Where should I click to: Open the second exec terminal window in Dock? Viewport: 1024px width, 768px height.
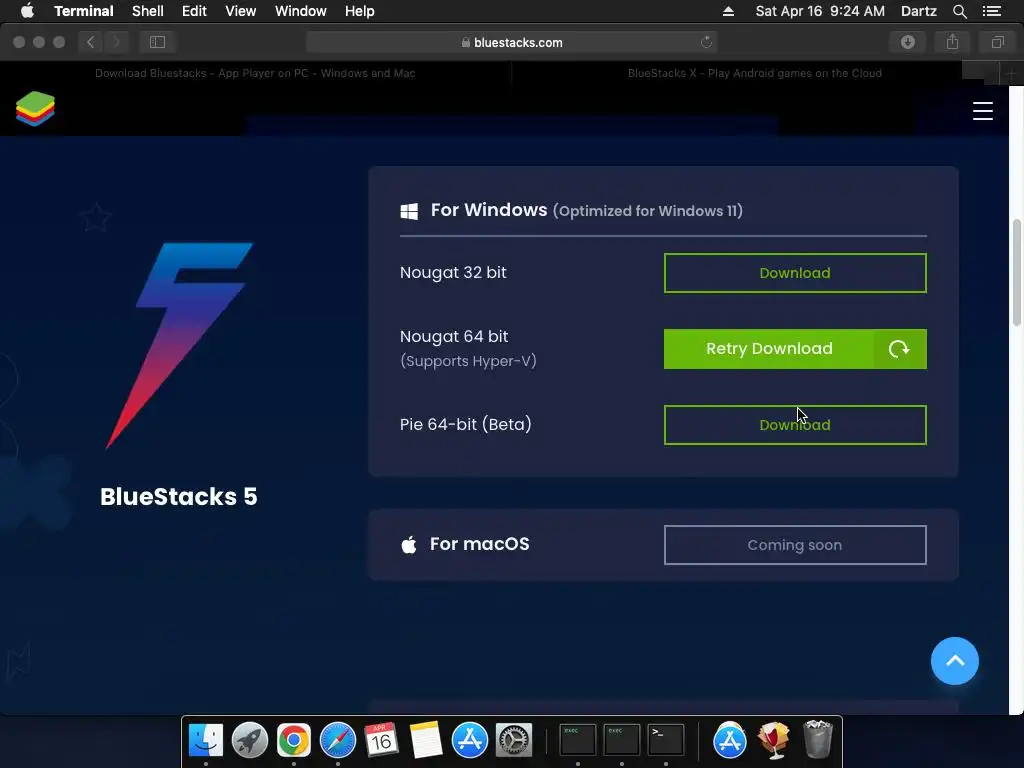coord(621,740)
